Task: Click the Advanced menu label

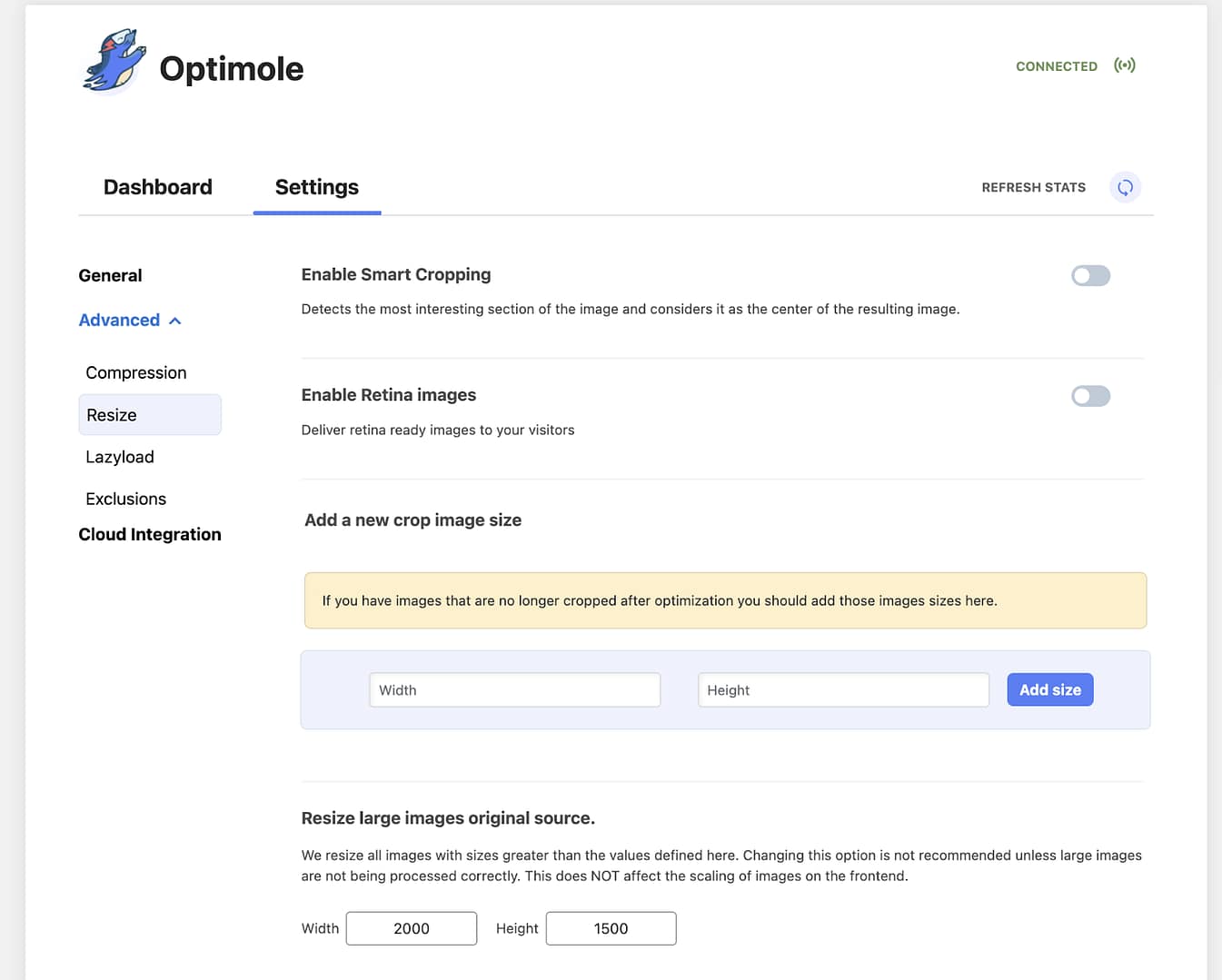Action: pos(119,320)
